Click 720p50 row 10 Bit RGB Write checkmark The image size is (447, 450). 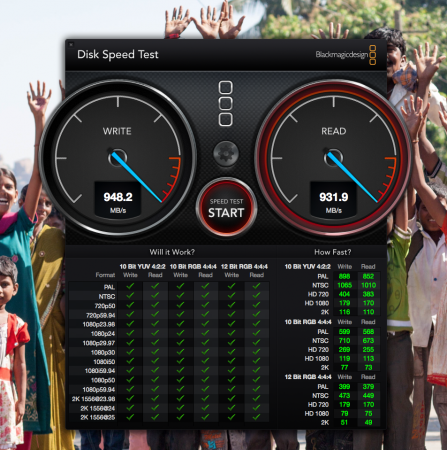point(180,305)
